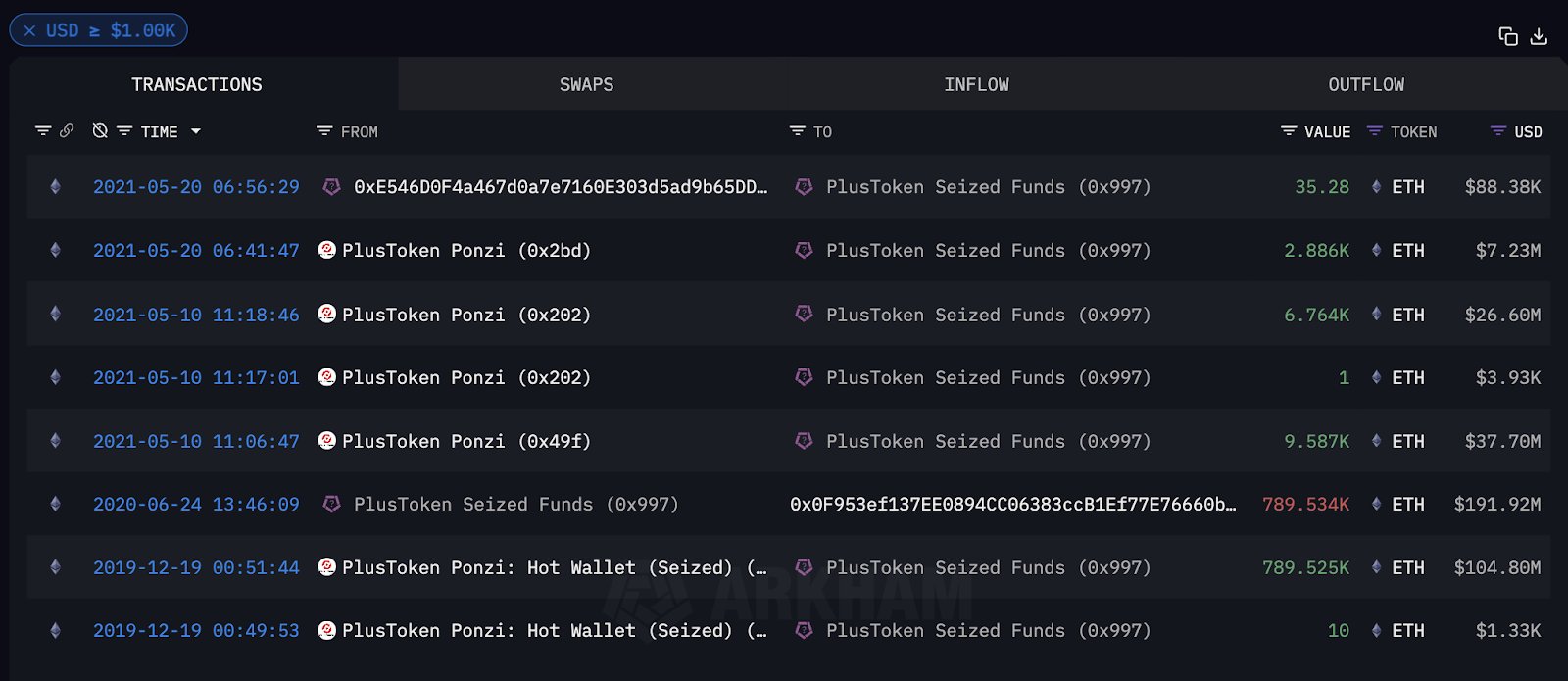
Task: Click Hot Wallet (Seized) sender in $1.33K row
Action: click(x=555, y=630)
